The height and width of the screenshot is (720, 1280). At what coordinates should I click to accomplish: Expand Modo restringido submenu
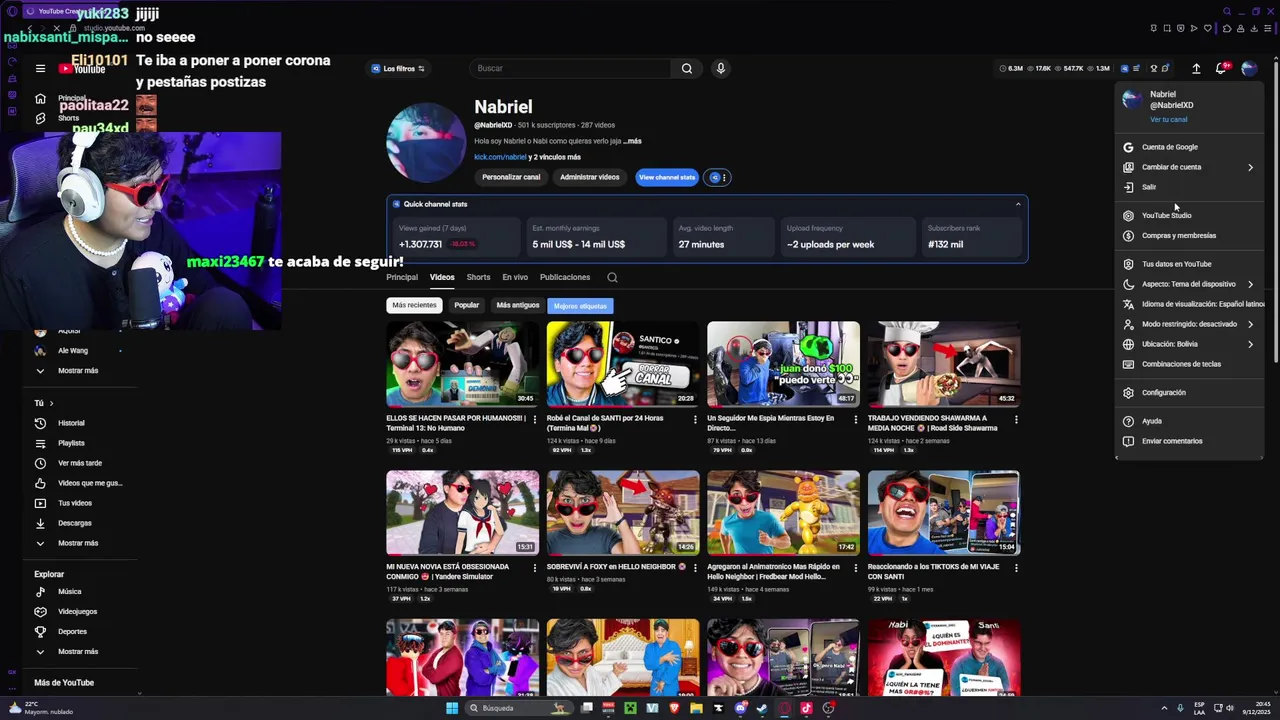(x=1188, y=324)
